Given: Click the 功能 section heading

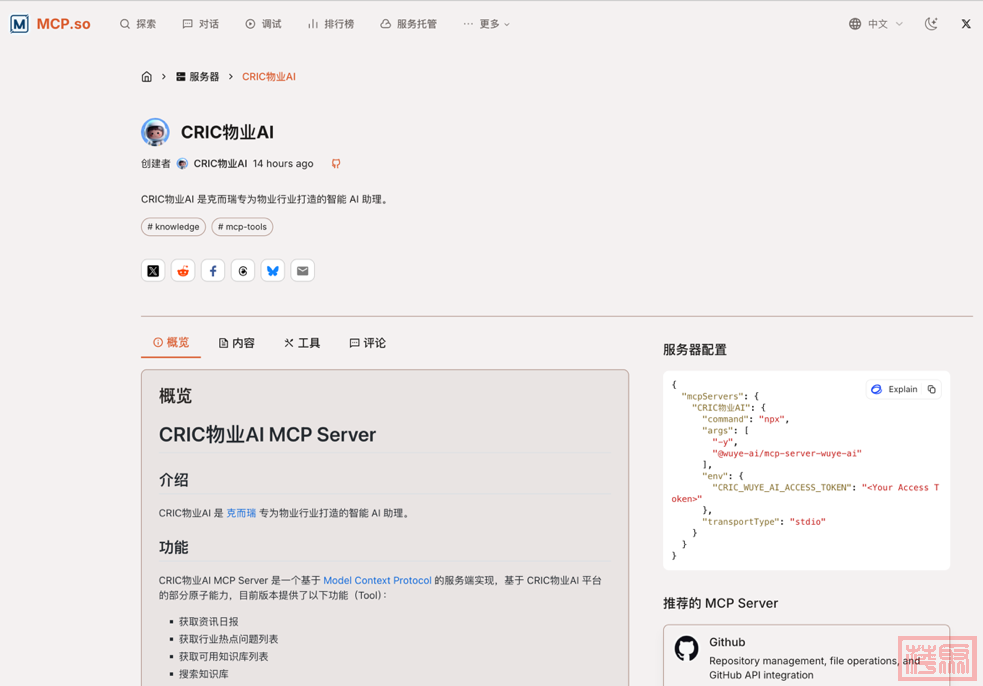Looking at the screenshot, I should [174, 547].
